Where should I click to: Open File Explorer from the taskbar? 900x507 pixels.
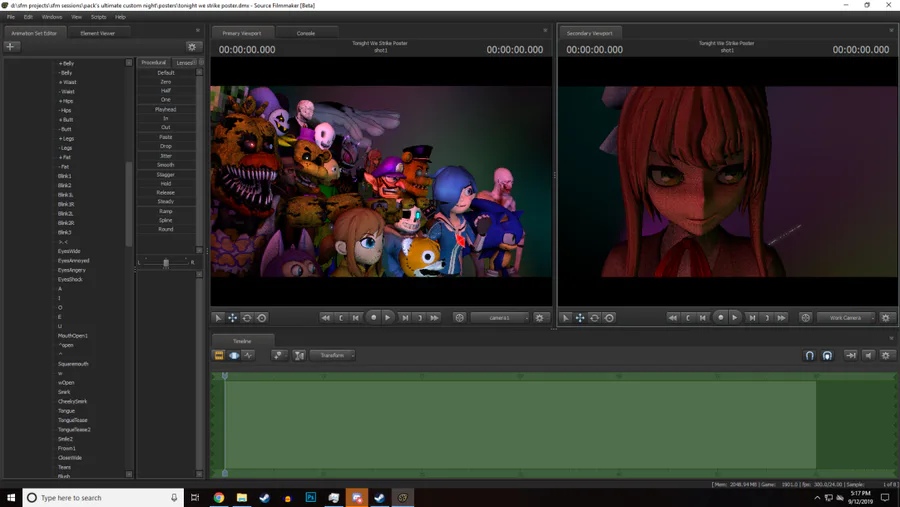242,498
